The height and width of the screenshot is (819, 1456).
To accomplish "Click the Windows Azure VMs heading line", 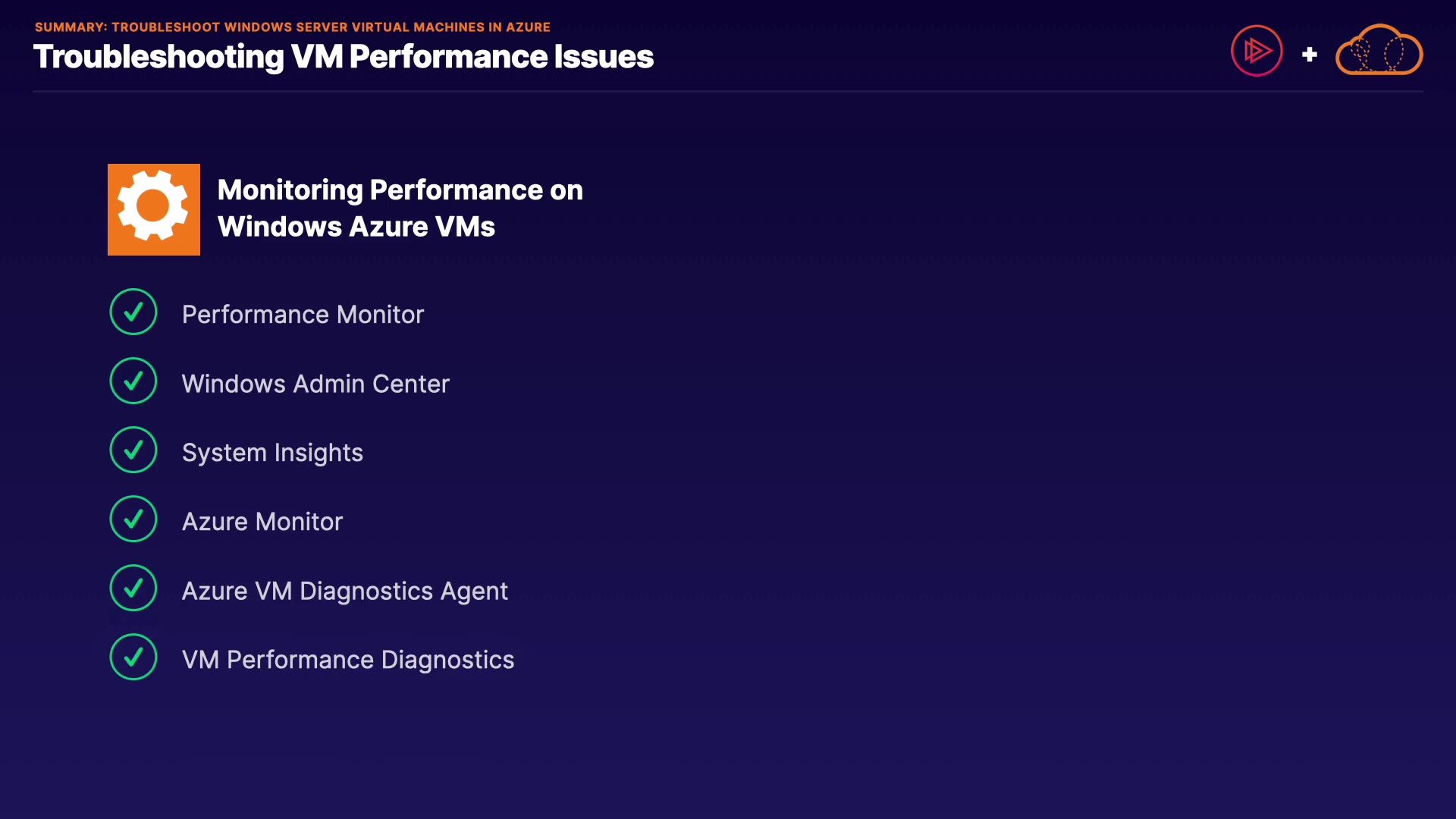I will point(356,227).
